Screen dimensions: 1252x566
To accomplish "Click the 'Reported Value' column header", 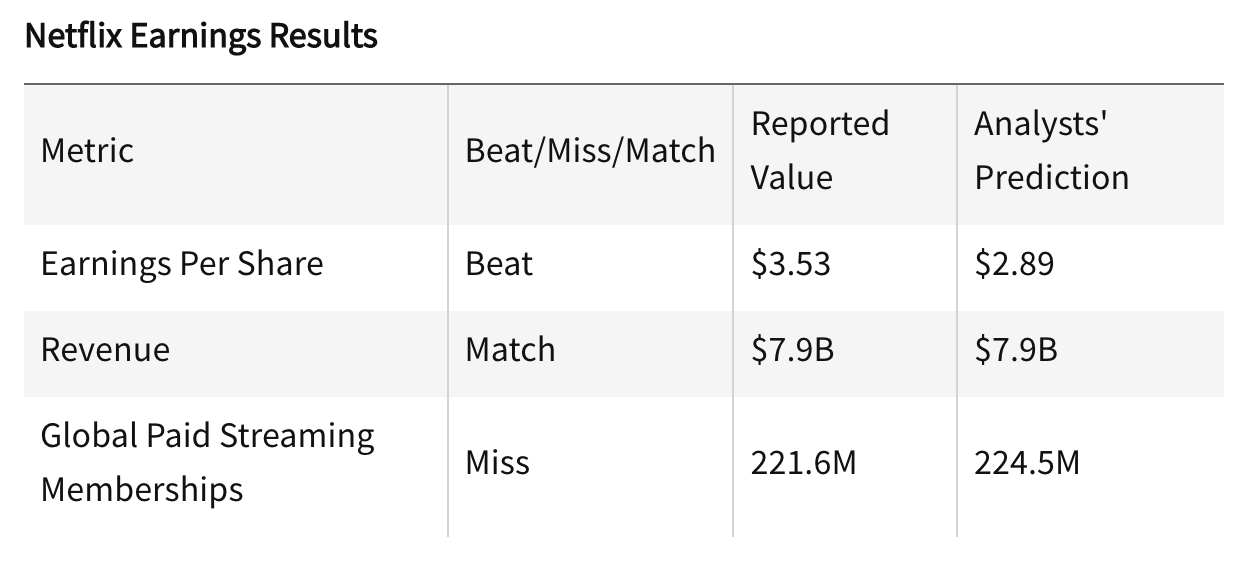I will click(x=820, y=150).
